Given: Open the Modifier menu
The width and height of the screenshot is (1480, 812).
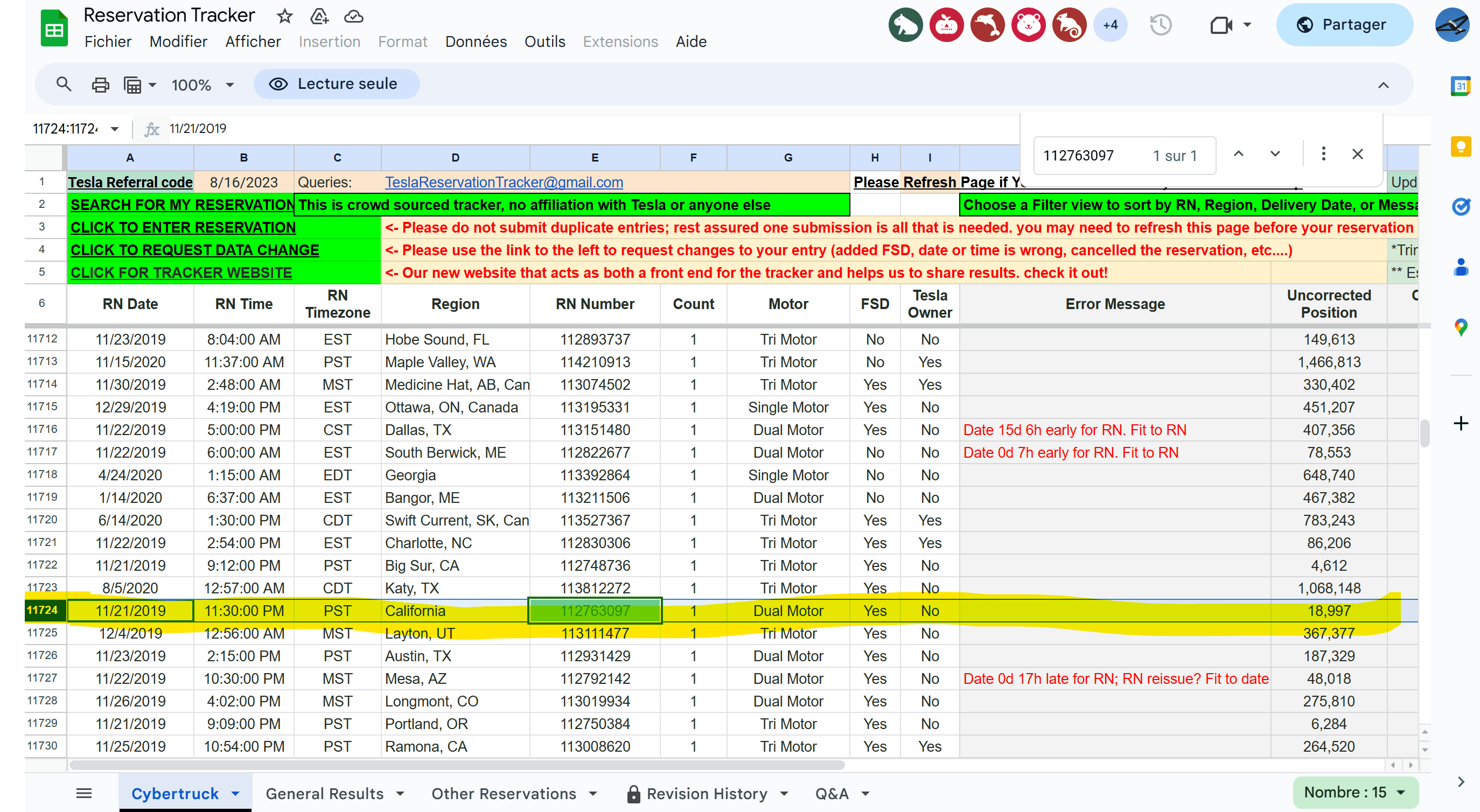Looking at the screenshot, I should pyautogui.click(x=178, y=41).
